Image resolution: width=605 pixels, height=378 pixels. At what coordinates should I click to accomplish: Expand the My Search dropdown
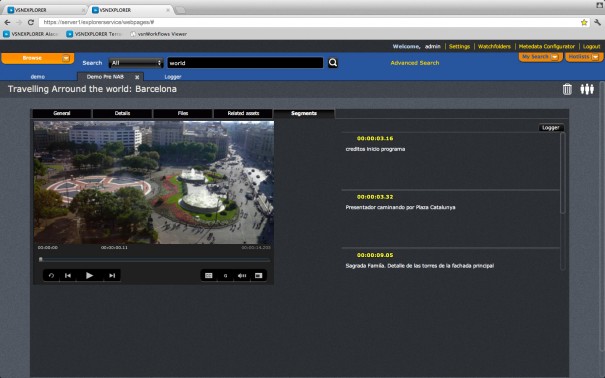(554, 57)
